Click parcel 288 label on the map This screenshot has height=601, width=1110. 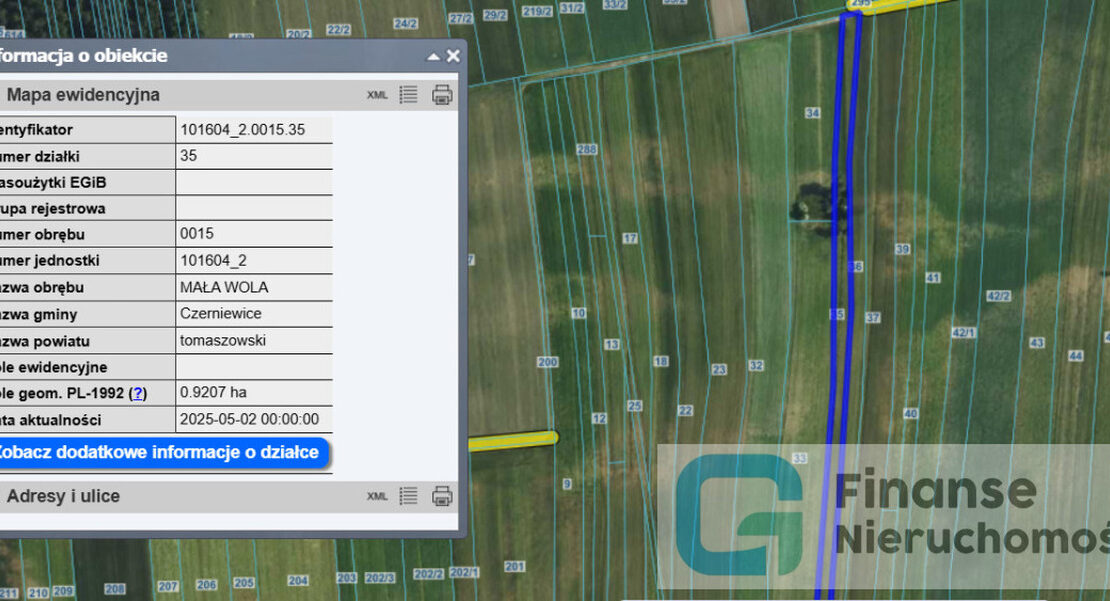(x=586, y=150)
